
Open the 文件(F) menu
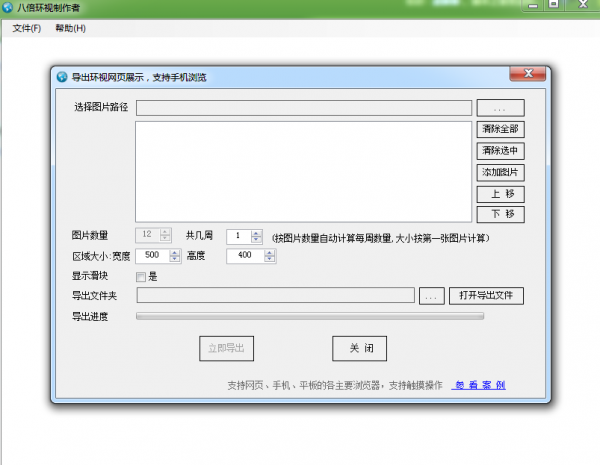tap(26, 28)
